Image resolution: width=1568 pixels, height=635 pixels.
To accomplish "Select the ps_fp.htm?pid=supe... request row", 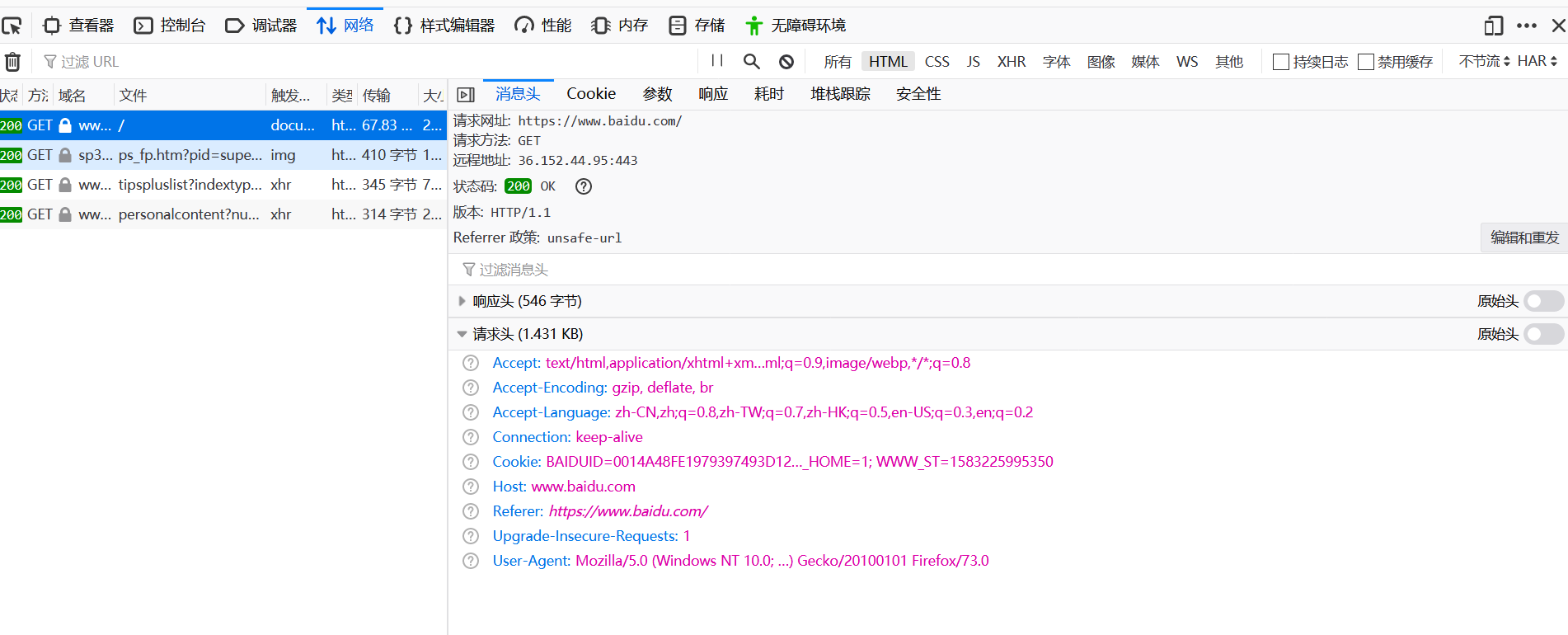I will point(223,155).
